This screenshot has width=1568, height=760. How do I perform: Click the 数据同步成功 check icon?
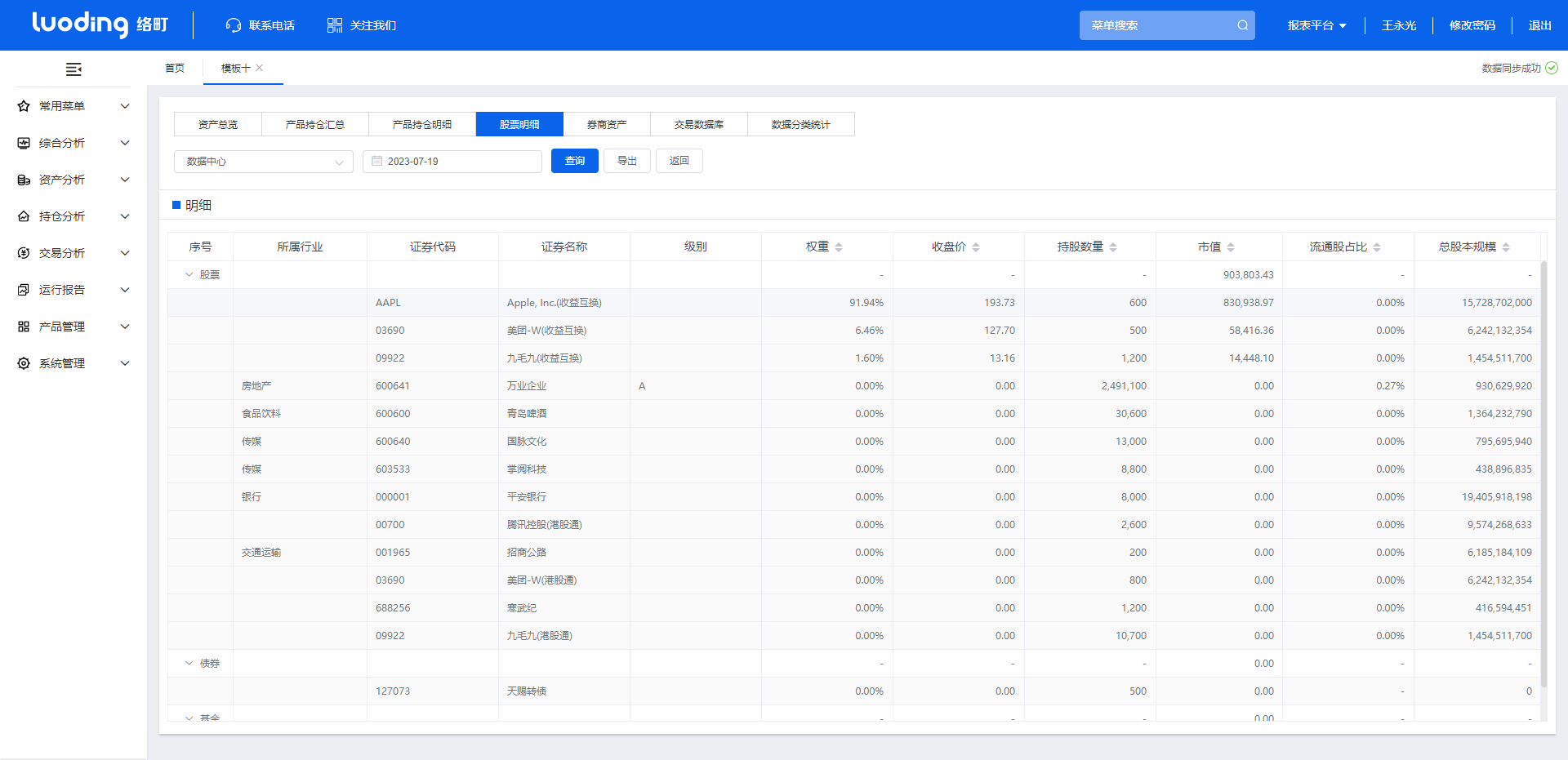[1552, 68]
